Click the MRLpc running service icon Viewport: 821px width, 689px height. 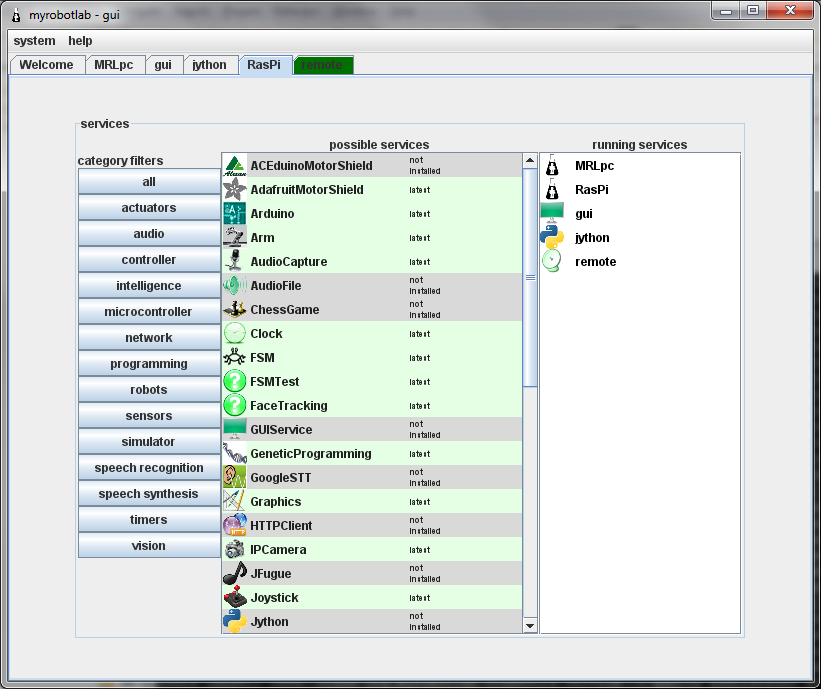tap(552, 165)
